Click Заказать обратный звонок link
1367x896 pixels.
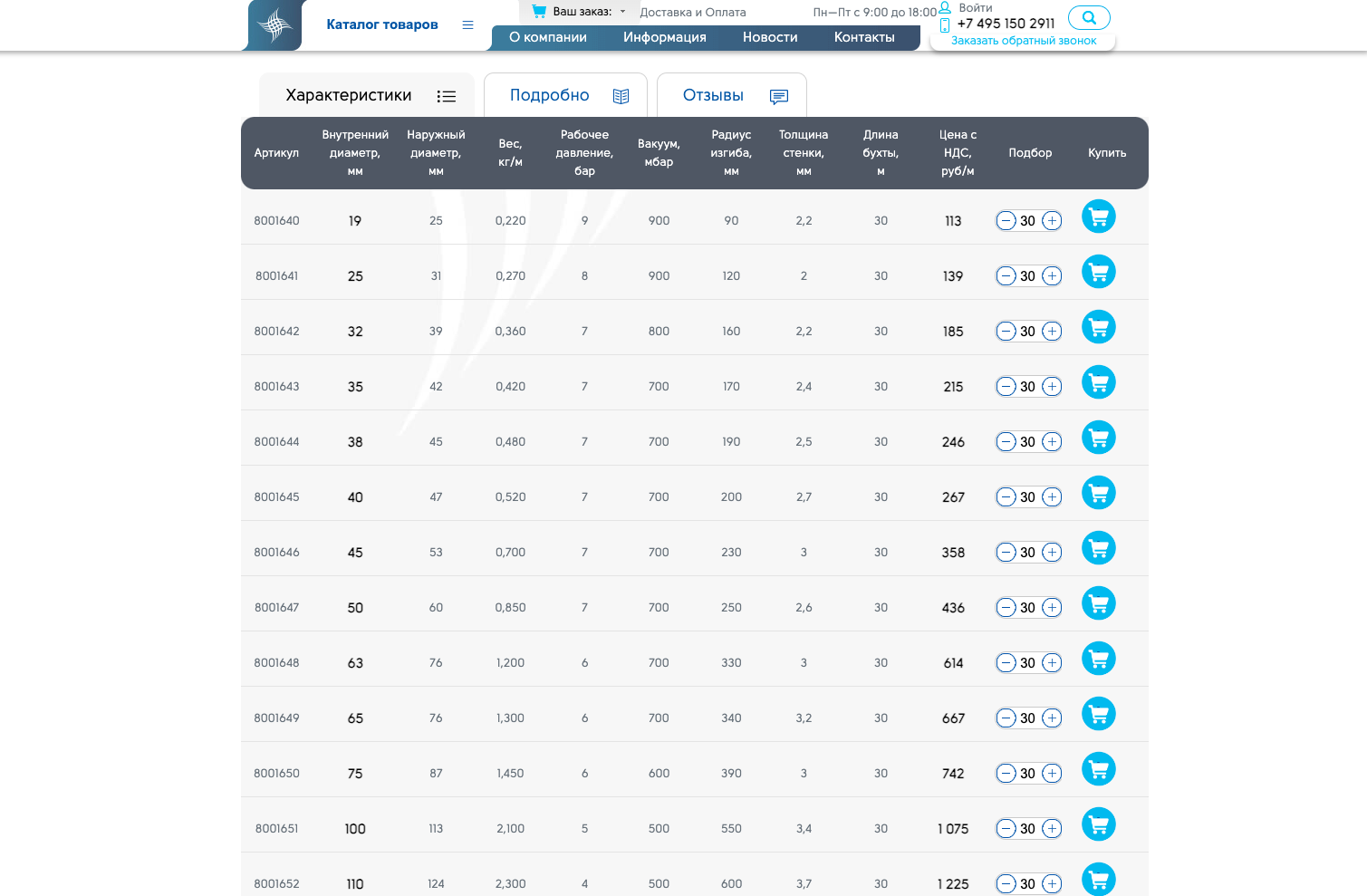pyautogui.click(x=1023, y=41)
